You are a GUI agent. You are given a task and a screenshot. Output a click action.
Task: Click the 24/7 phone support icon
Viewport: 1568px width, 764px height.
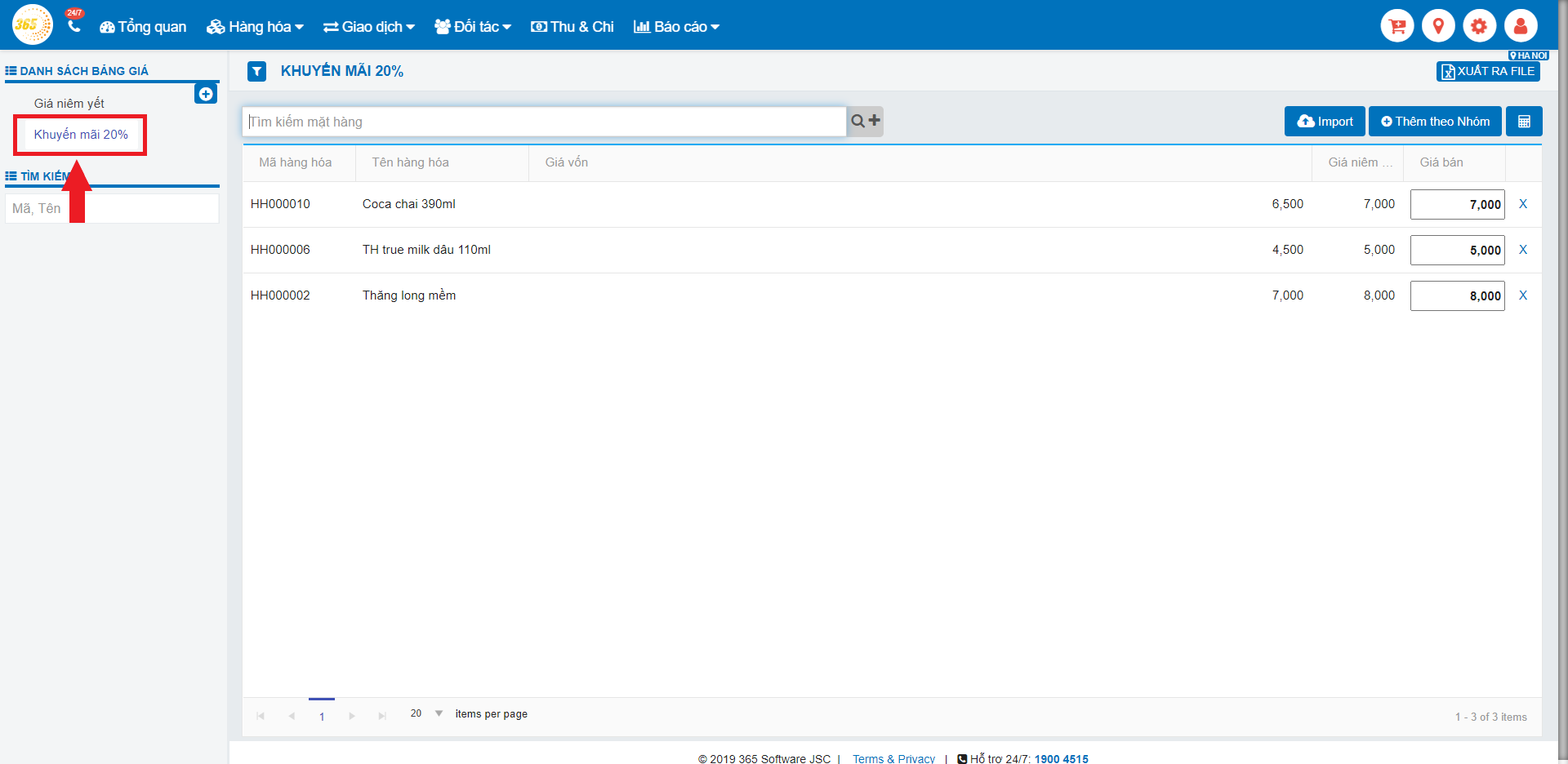[x=74, y=24]
